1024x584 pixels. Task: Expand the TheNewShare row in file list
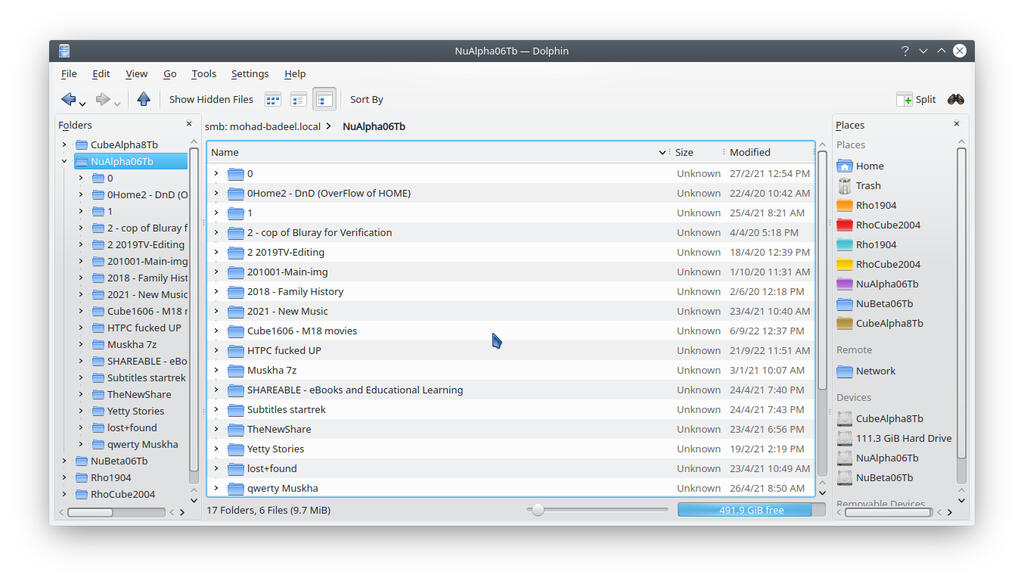tap(216, 429)
